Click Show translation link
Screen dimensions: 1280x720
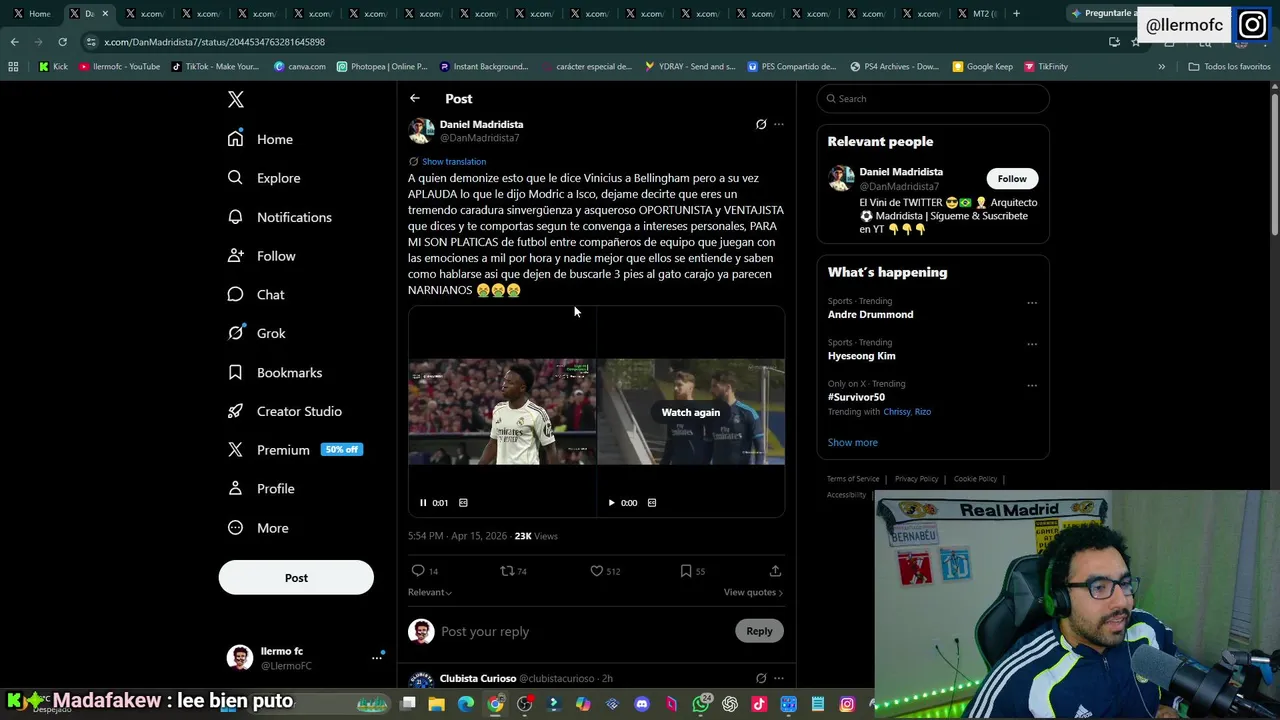pyautogui.click(x=454, y=161)
